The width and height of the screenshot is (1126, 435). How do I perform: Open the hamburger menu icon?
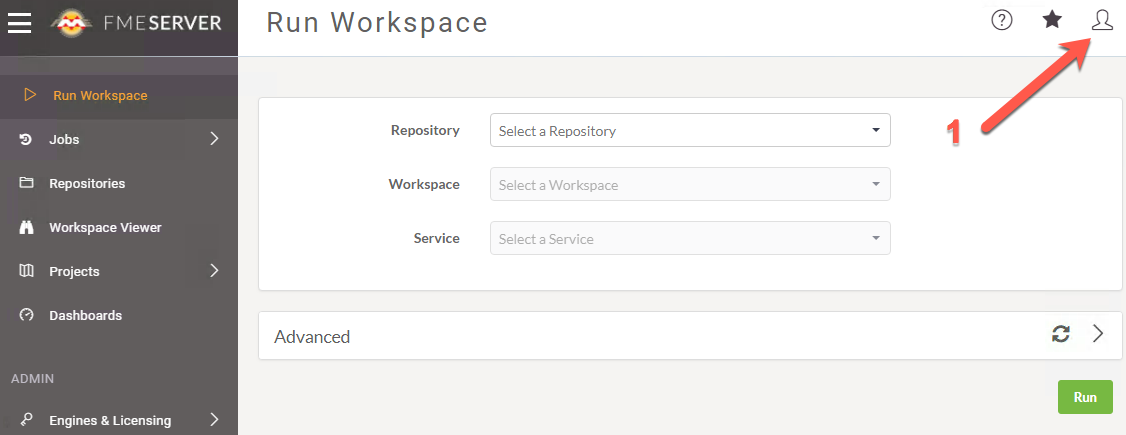coord(20,22)
